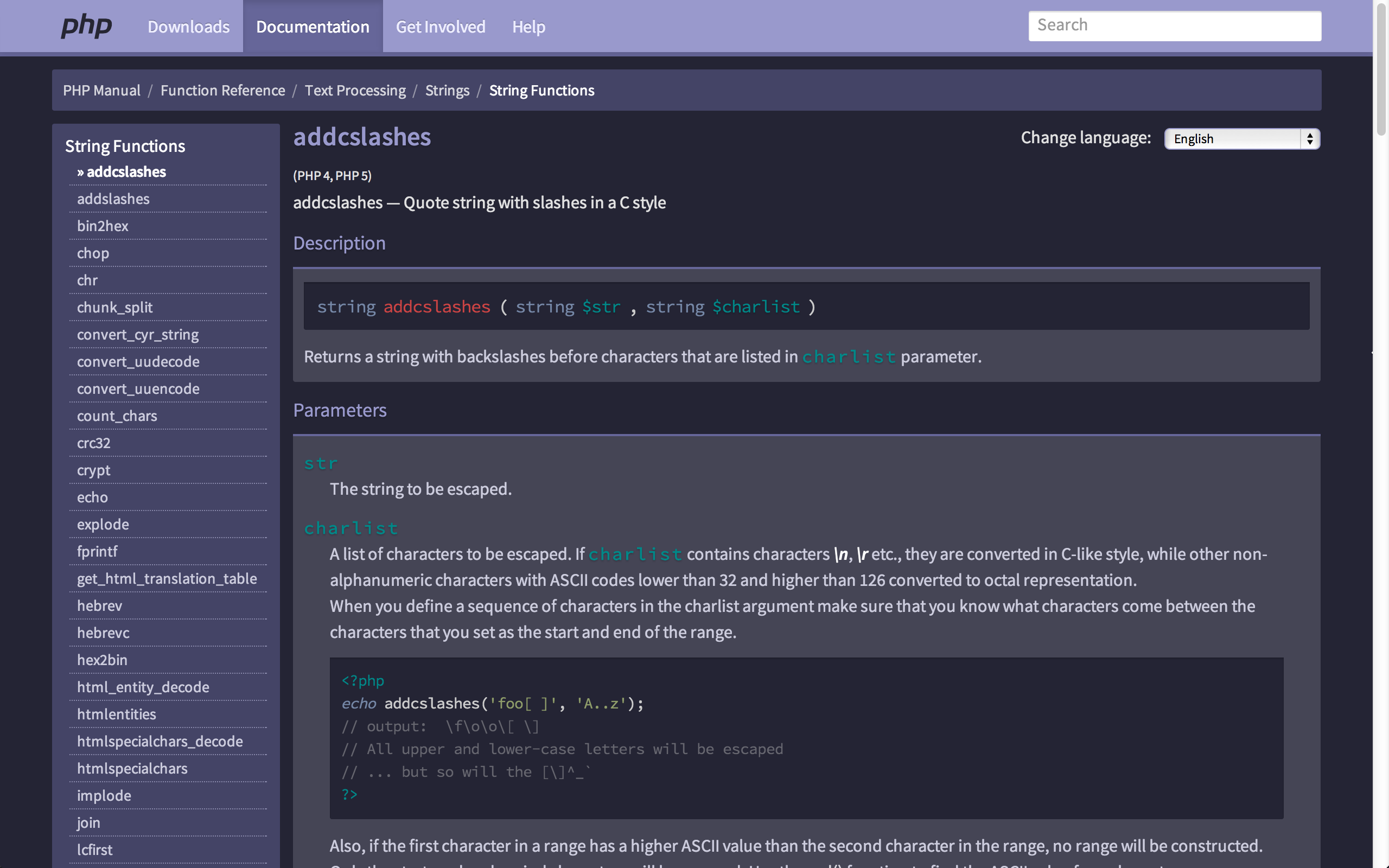This screenshot has width=1389, height=868.
Task: Open hex2bin function page
Action: [x=102, y=660]
